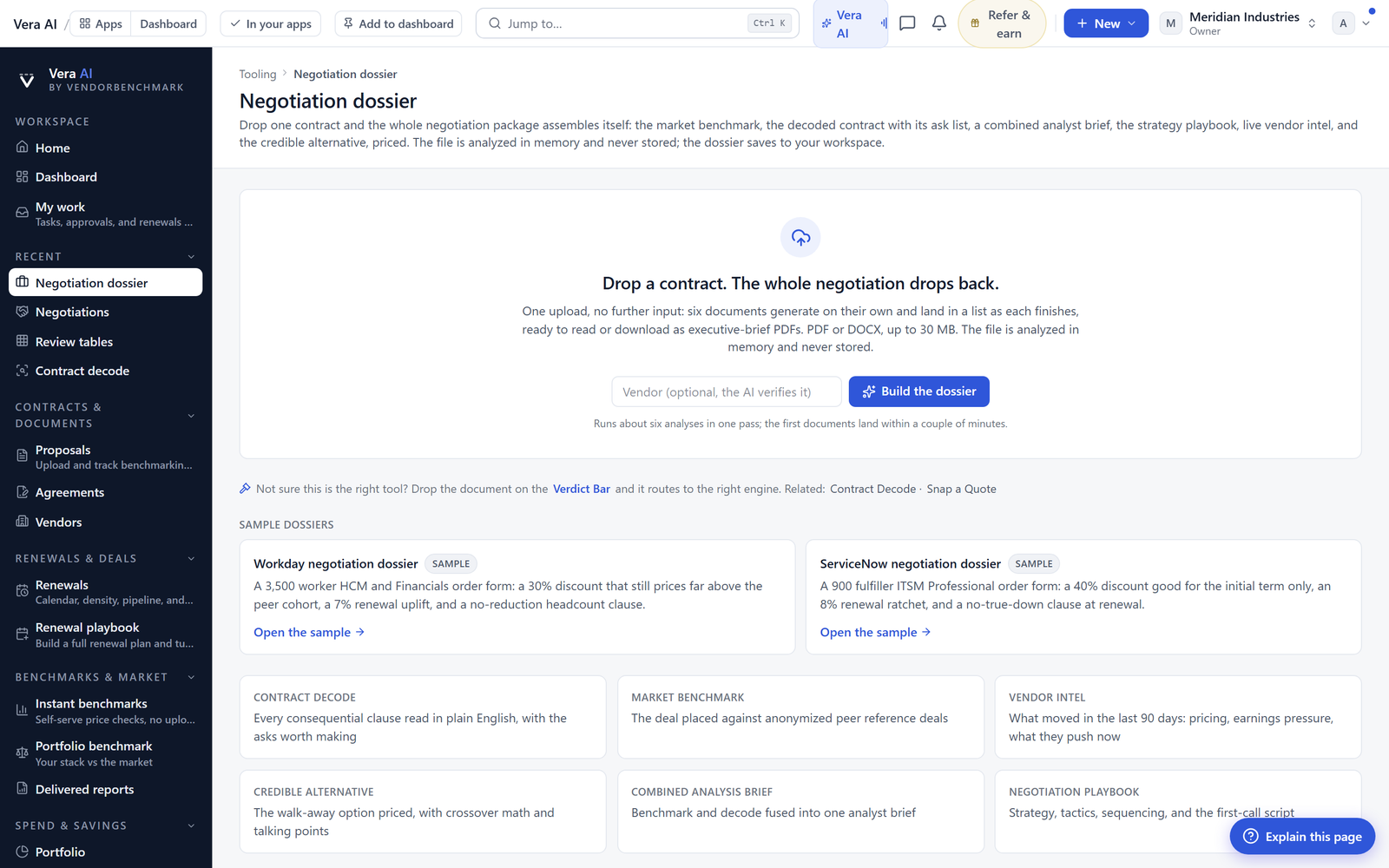Screen dimensions: 1389x868
Task: Open Renewal playbook sidebar item
Action: 106,635
